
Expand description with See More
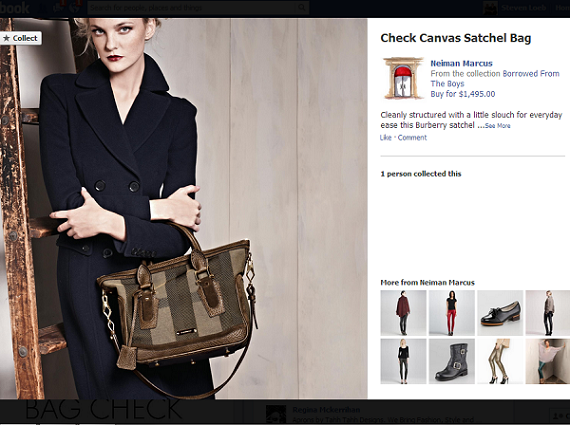pyautogui.click(x=498, y=126)
